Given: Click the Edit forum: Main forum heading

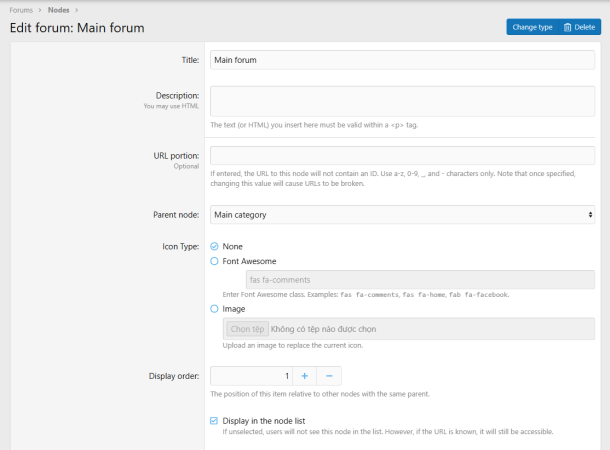Looking at the screenshot, I should (x=77, y=28).
